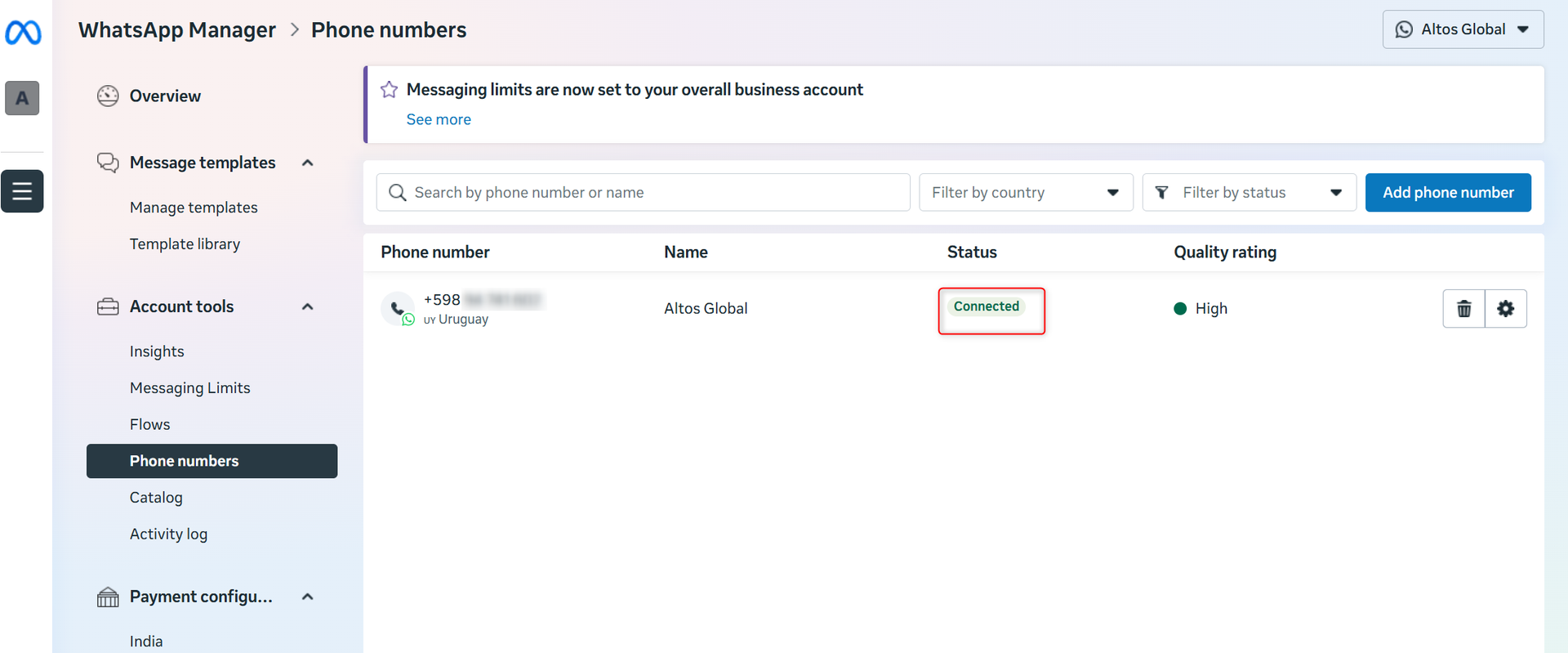Collapse the Message templates section
The image size is (1568, 653).
[308, 163]
